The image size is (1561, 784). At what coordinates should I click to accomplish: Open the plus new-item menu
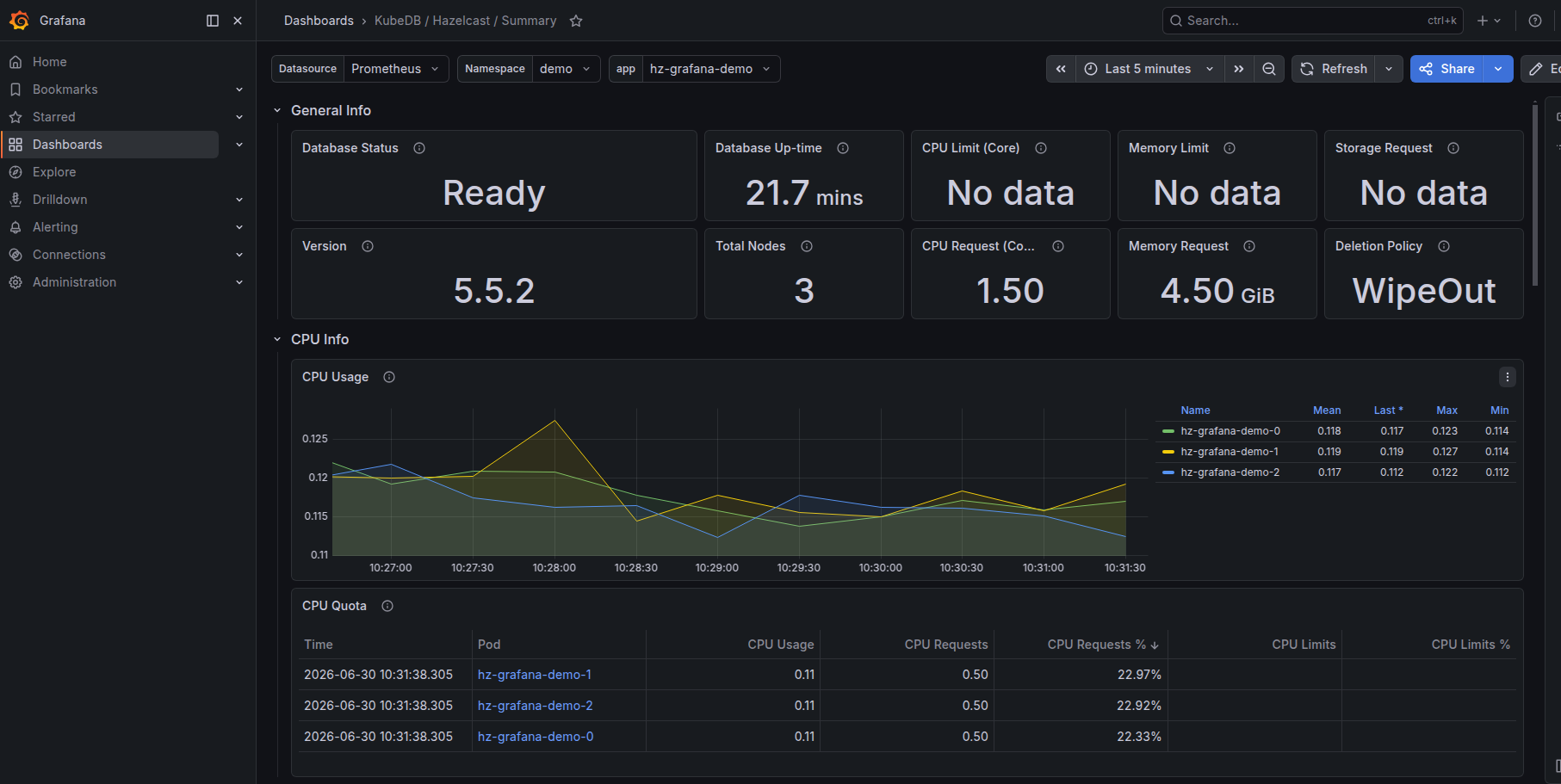click(1489, 21)
